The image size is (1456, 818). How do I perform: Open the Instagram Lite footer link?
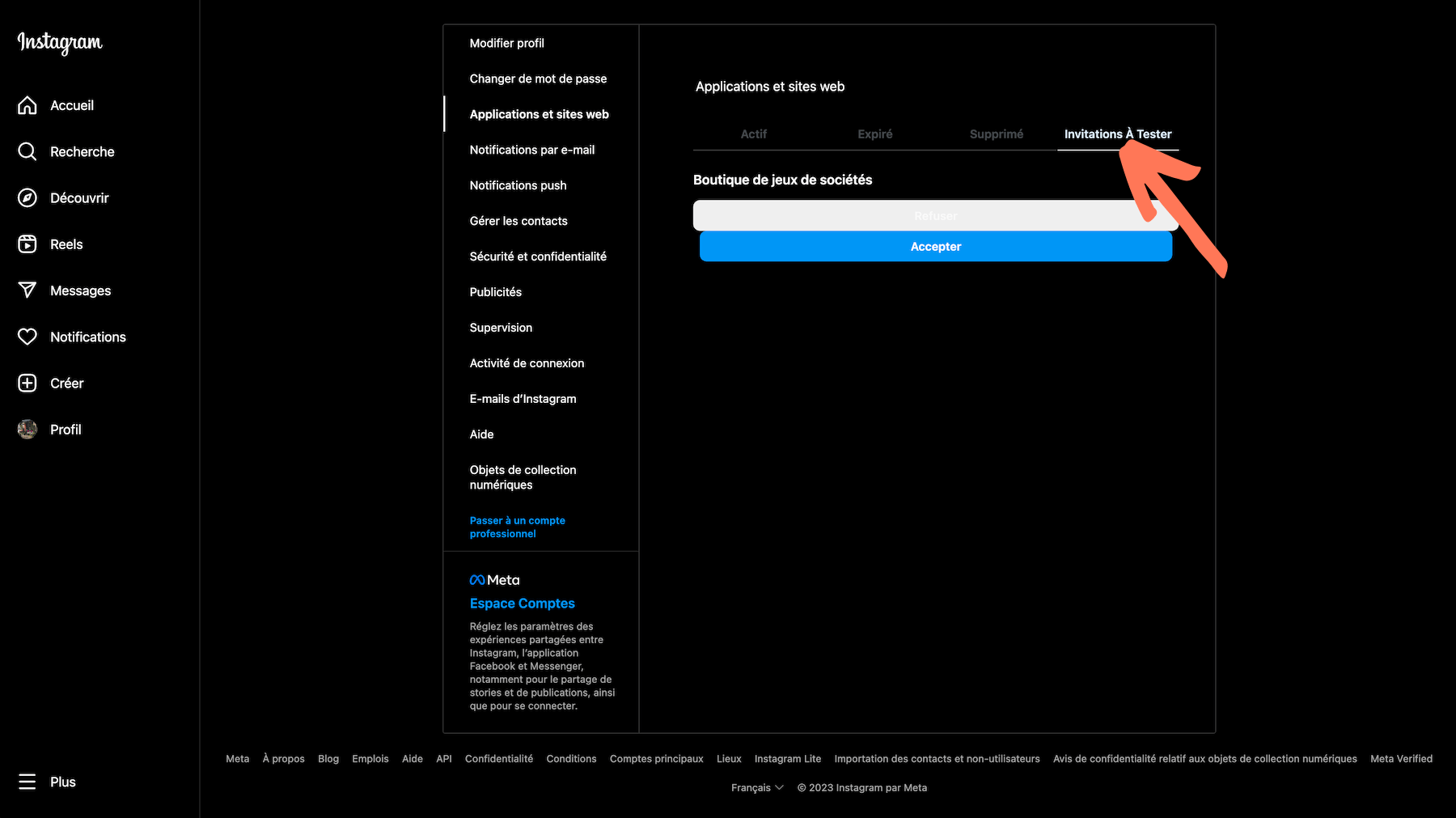(x=788, y=759)
